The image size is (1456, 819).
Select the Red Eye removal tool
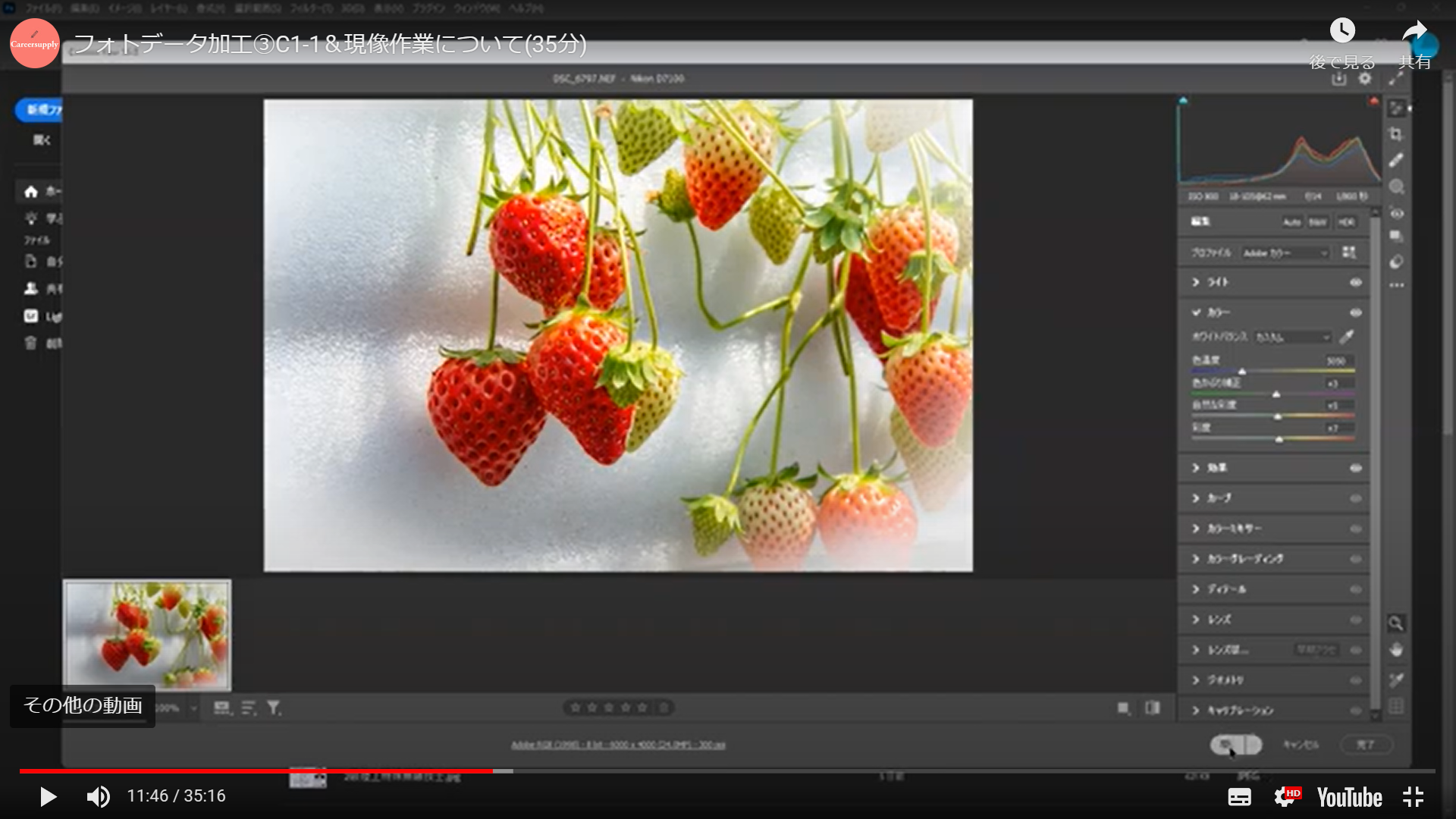(1396, 213)
